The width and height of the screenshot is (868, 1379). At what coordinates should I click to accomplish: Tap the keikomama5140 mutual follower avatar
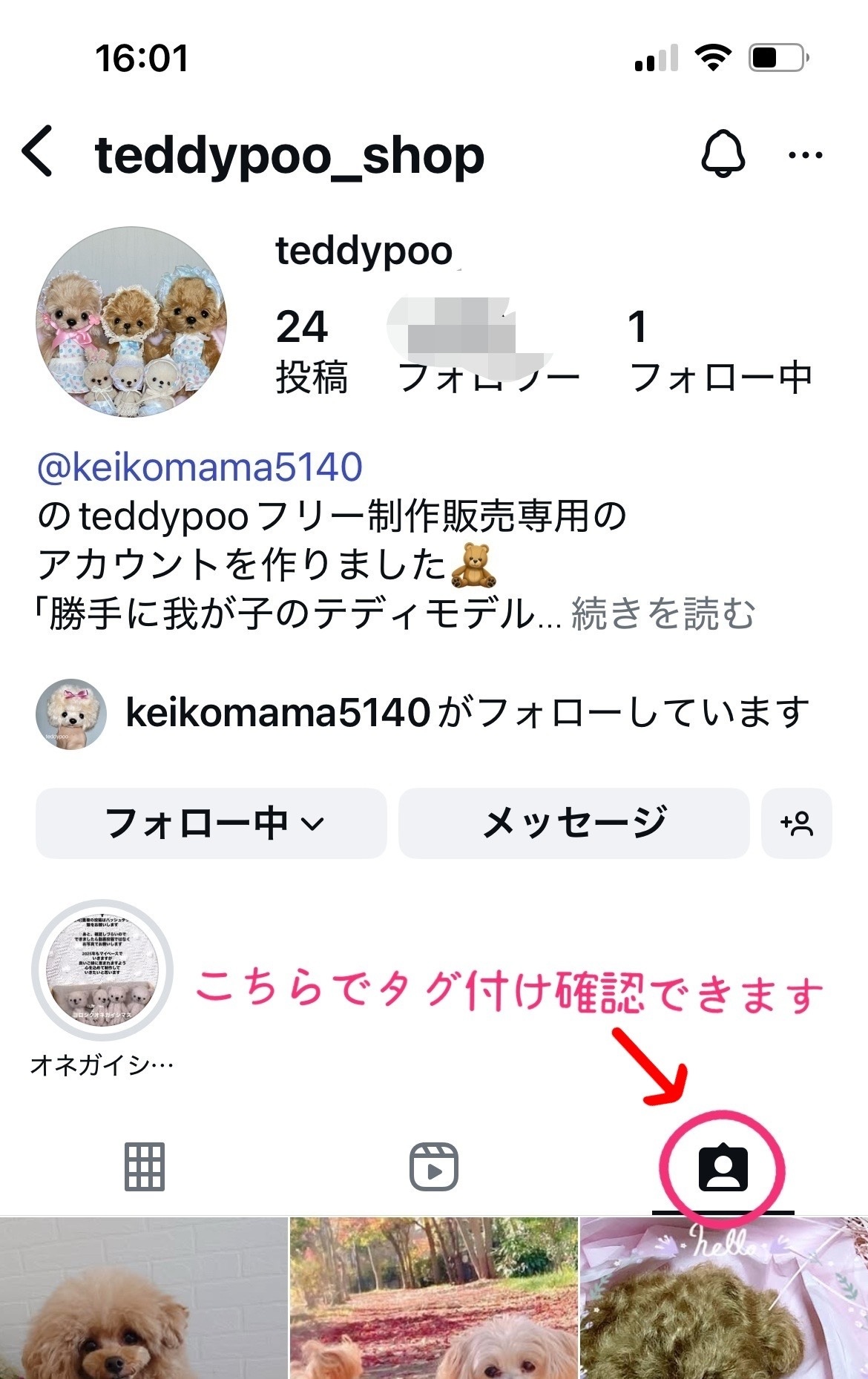pyautogui.click(x=71, y=714)
